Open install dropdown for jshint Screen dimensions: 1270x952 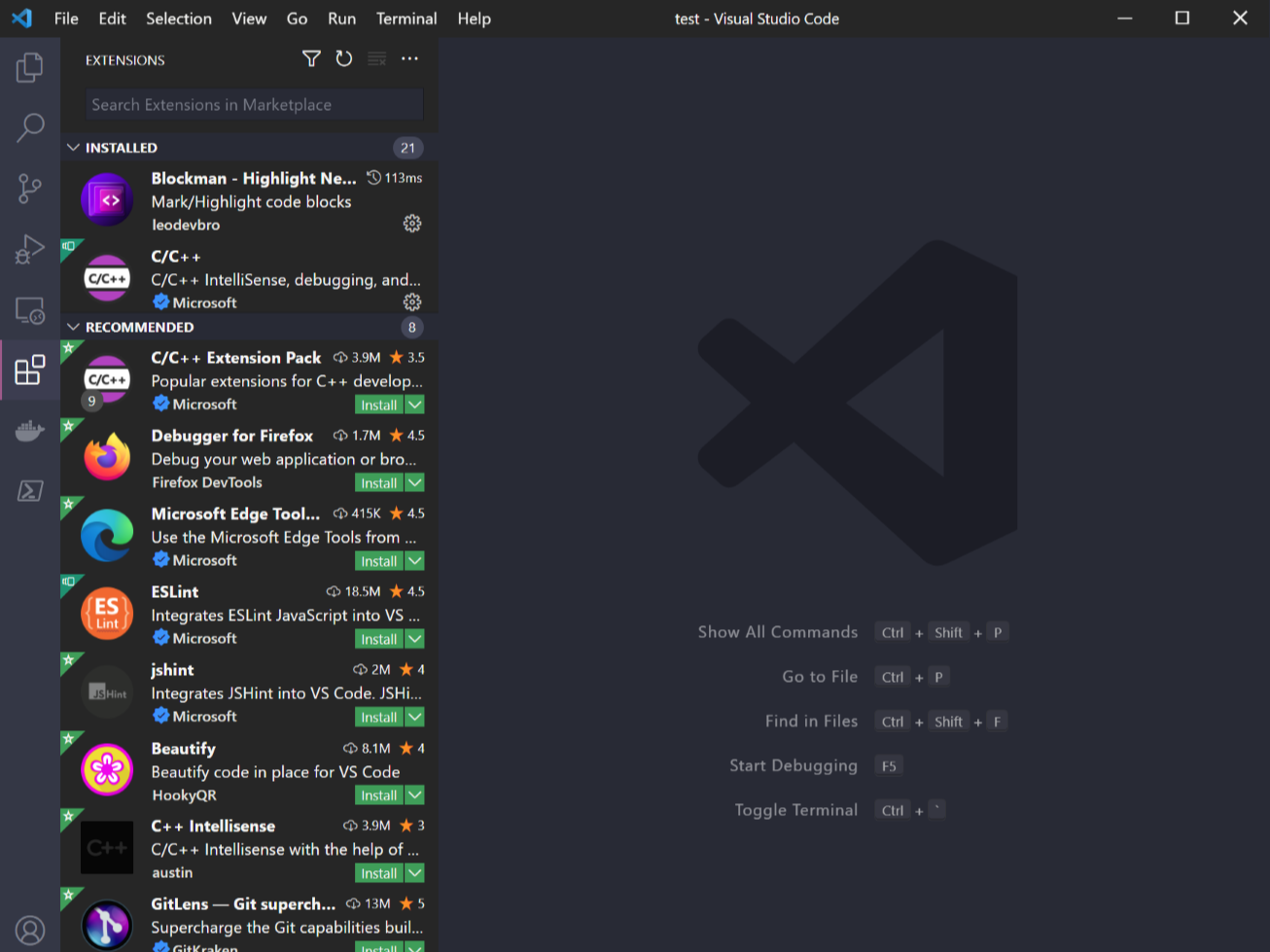(415, 717)
